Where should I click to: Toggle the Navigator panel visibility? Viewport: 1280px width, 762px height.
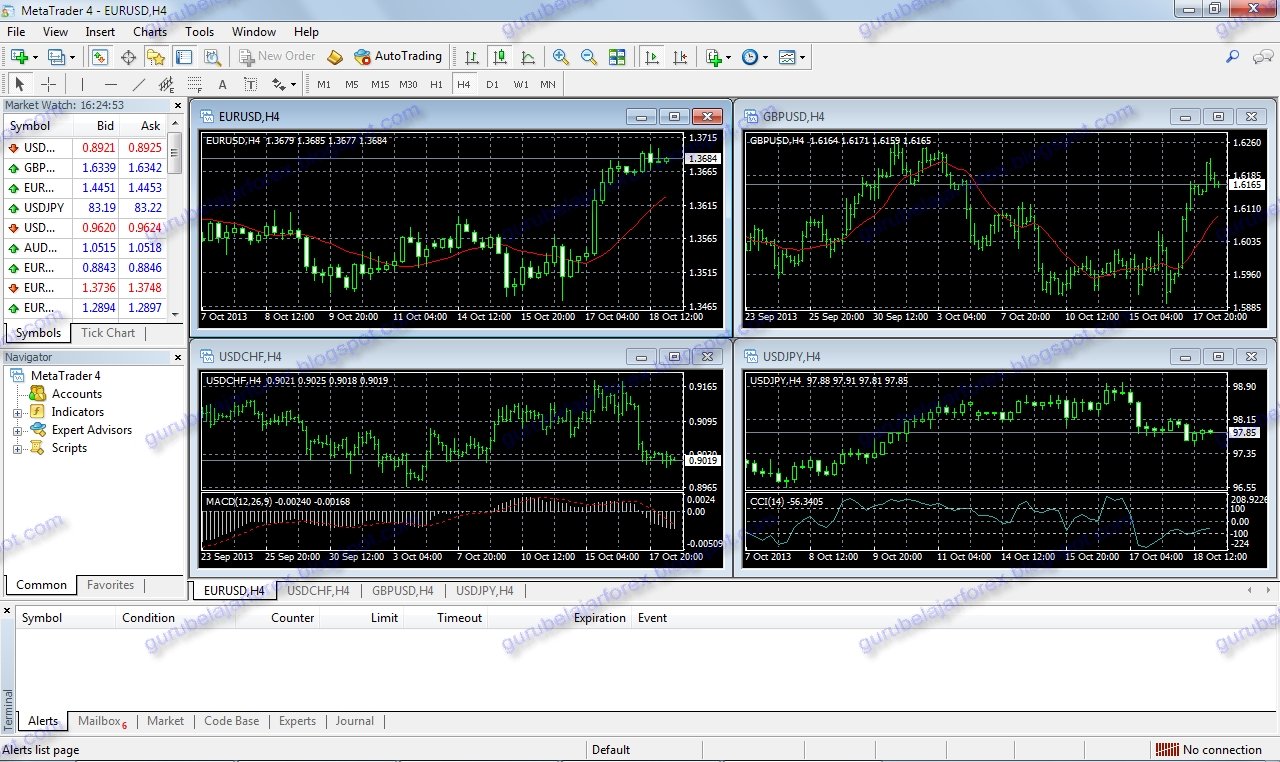click(156, 57)
